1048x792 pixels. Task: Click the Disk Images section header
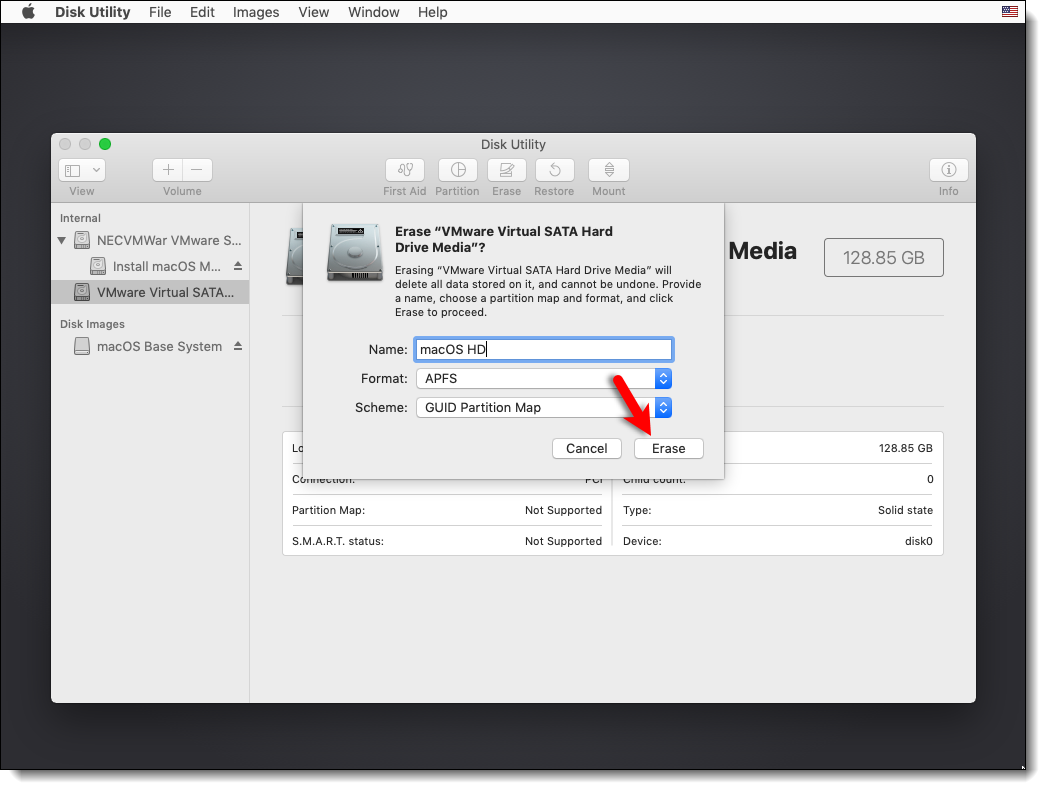pos(92,324)
